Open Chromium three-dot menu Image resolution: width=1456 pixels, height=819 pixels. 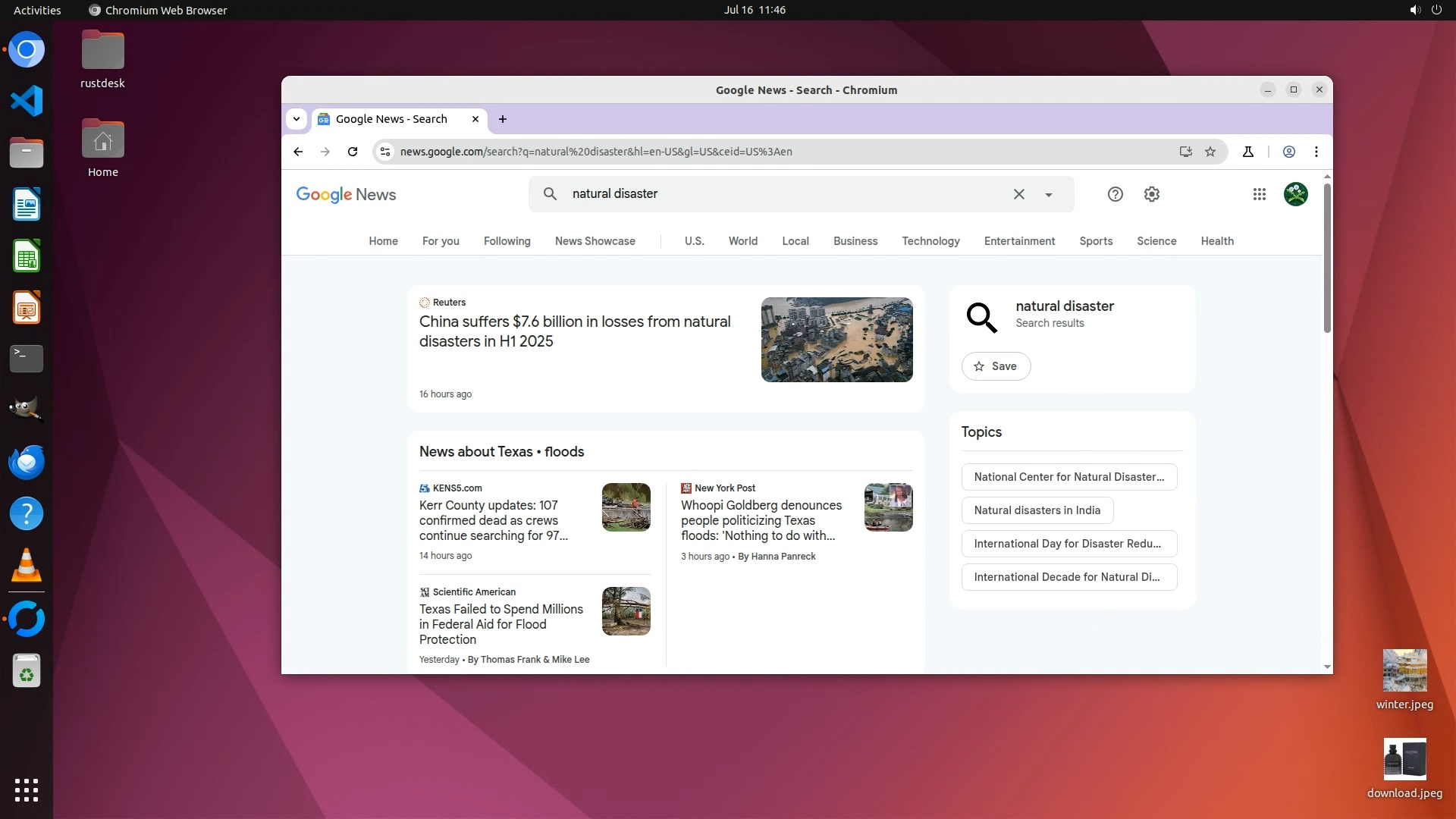click(1316, 152)
